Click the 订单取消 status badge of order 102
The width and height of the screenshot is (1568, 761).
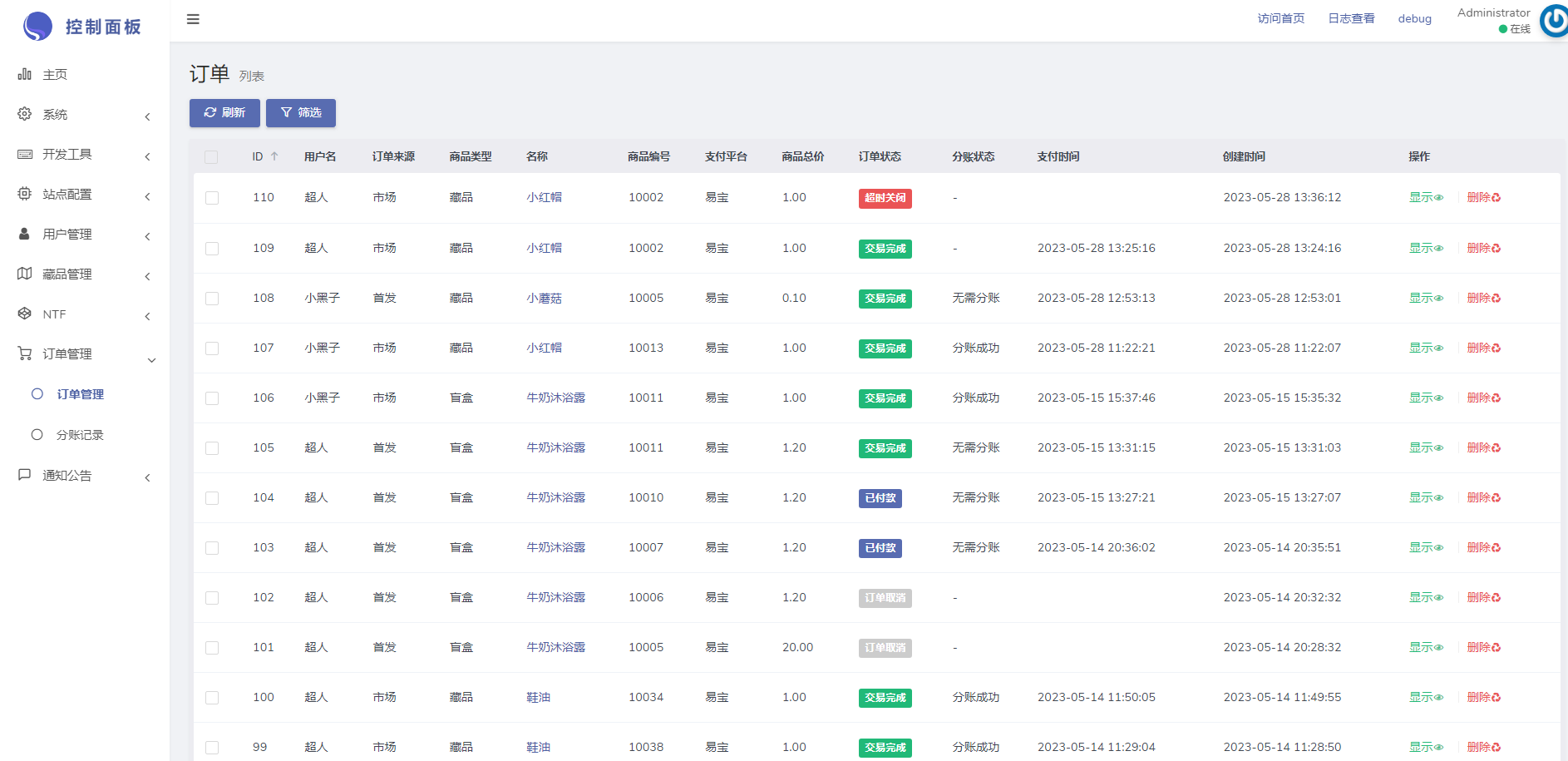click(x=885, y=598)
